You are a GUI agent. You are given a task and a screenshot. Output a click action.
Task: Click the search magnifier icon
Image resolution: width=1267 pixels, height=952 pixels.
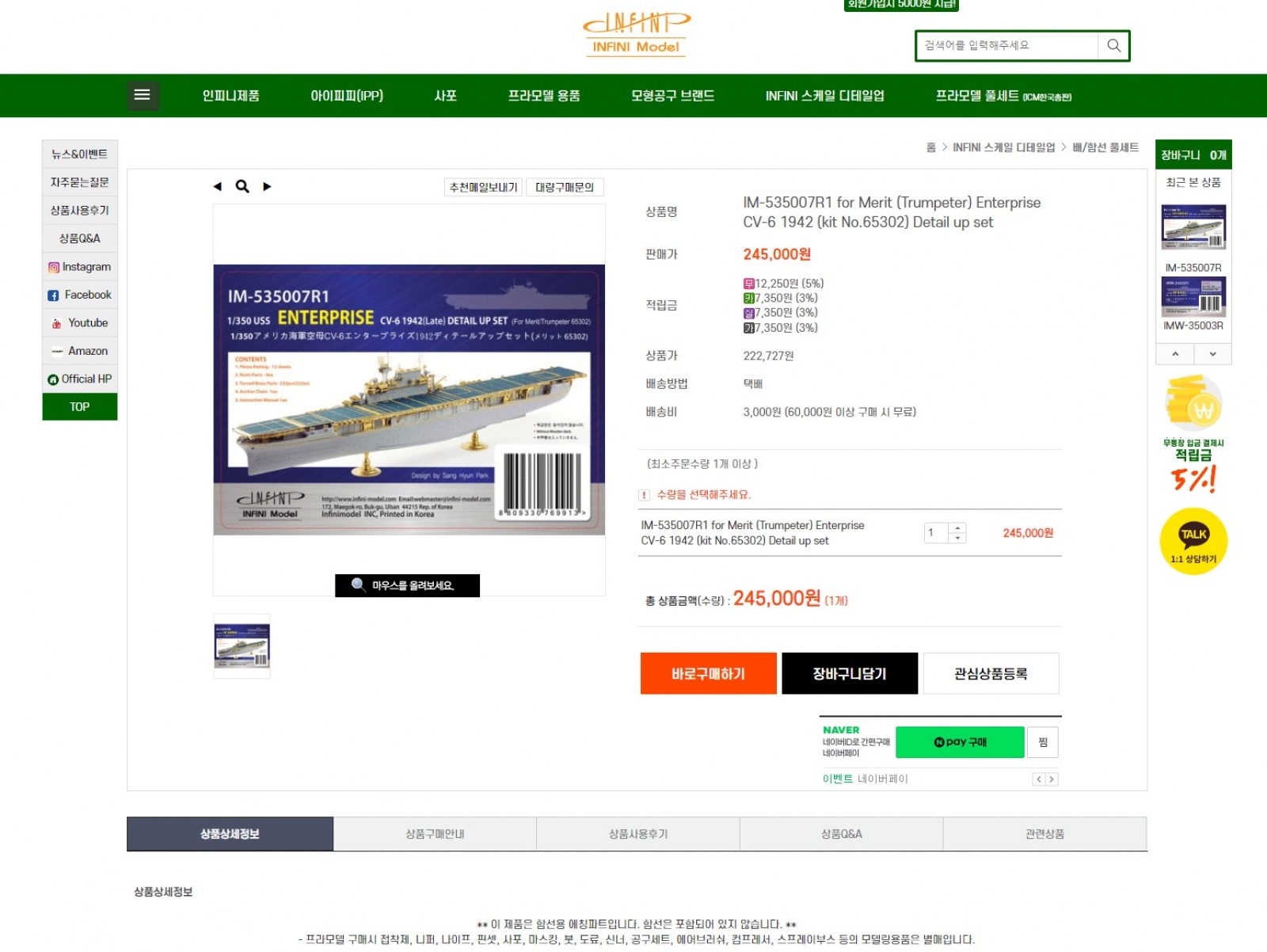pos(1113,46)
